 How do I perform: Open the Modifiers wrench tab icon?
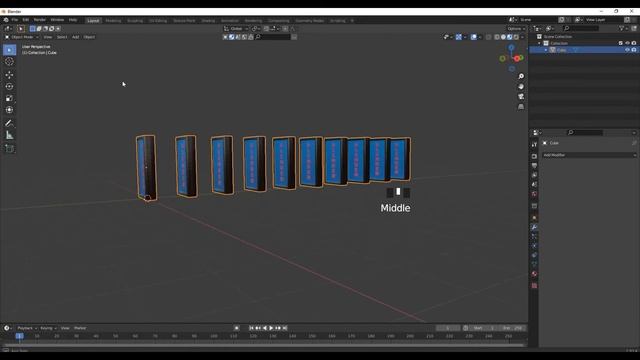pos(534,227)
